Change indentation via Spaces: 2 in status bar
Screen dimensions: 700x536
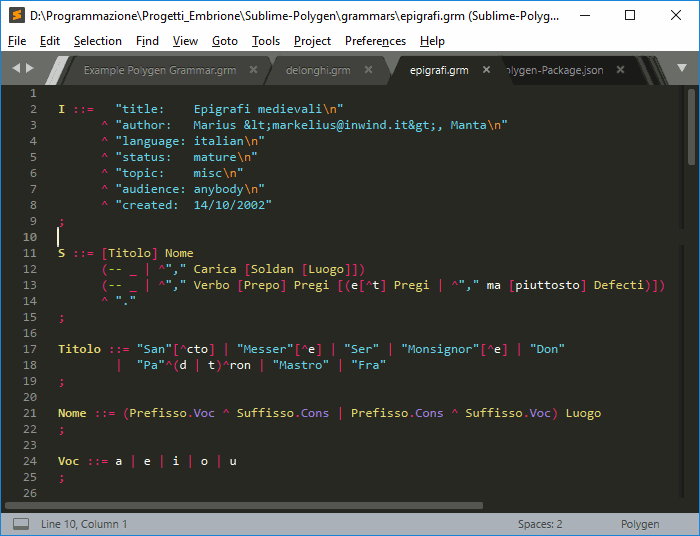[x=540, y=524]
